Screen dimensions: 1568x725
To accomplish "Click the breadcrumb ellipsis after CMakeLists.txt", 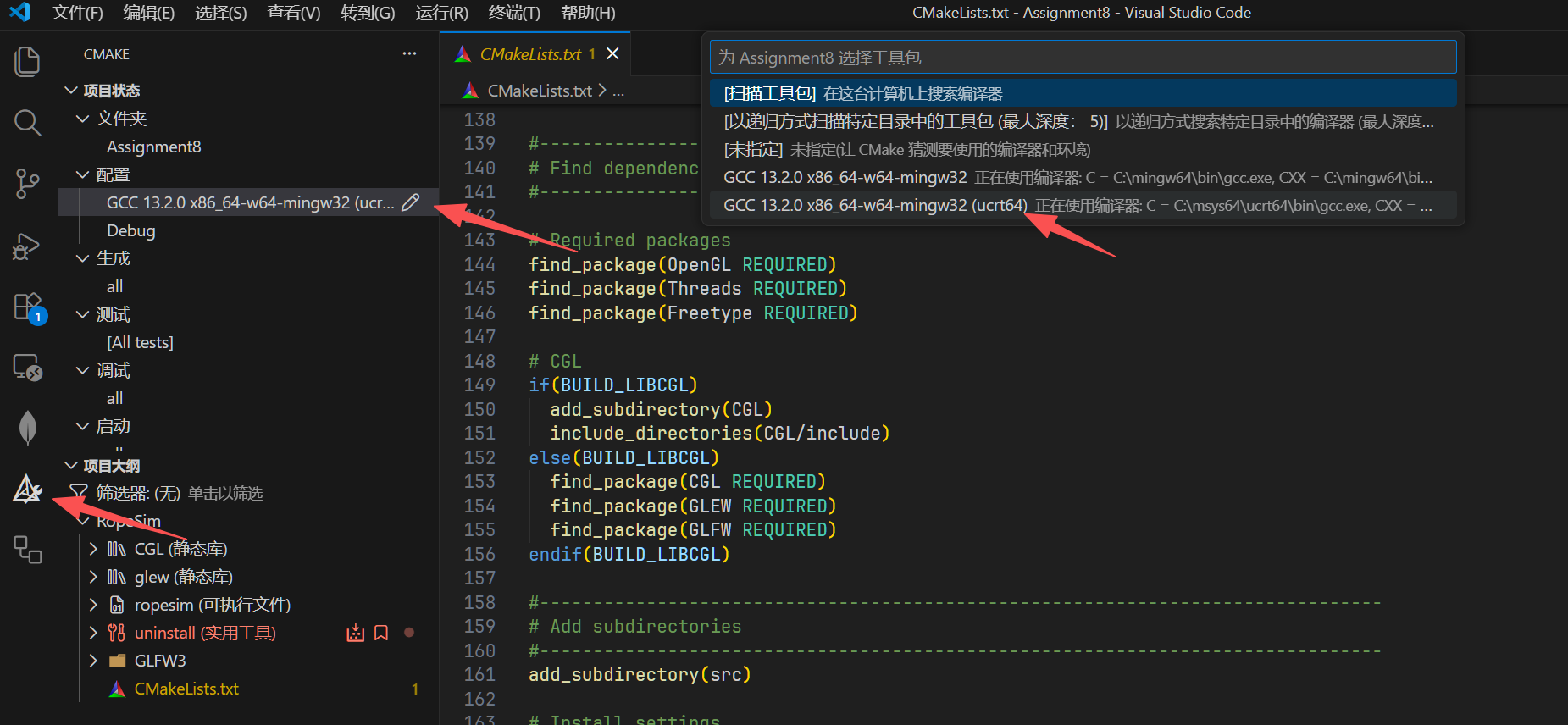I will (x=618, y=91).
